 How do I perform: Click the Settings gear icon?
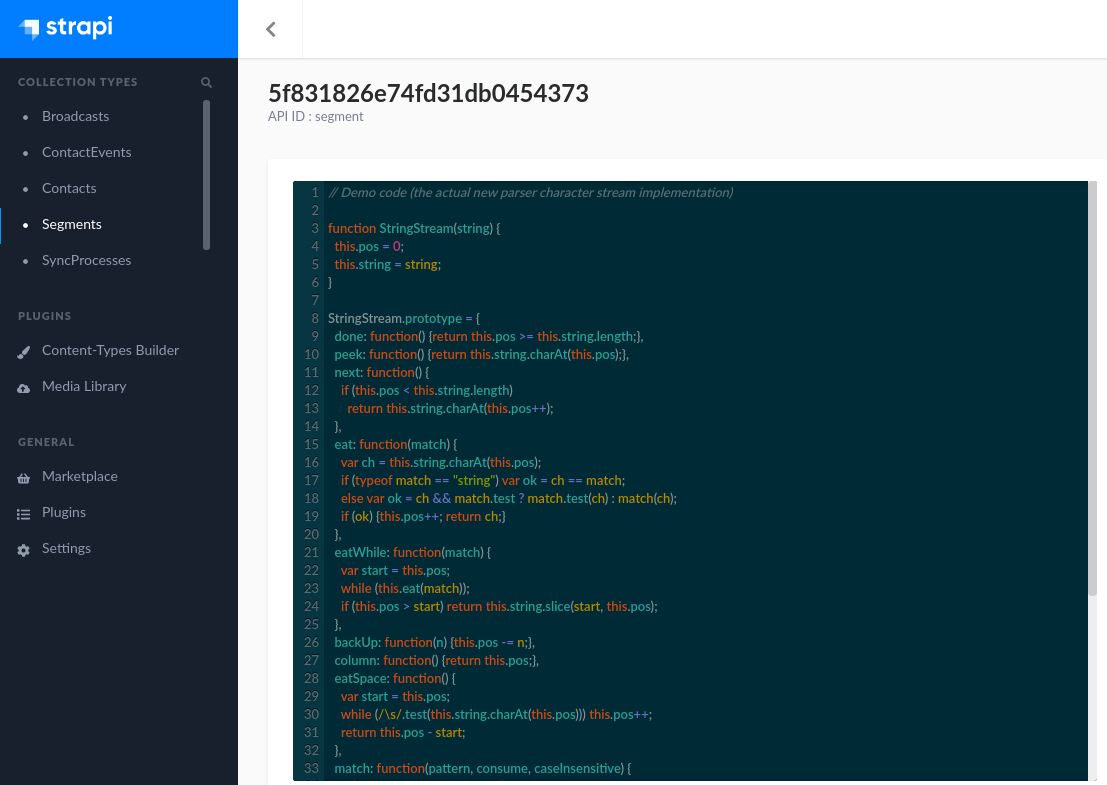tap(23, 550)
